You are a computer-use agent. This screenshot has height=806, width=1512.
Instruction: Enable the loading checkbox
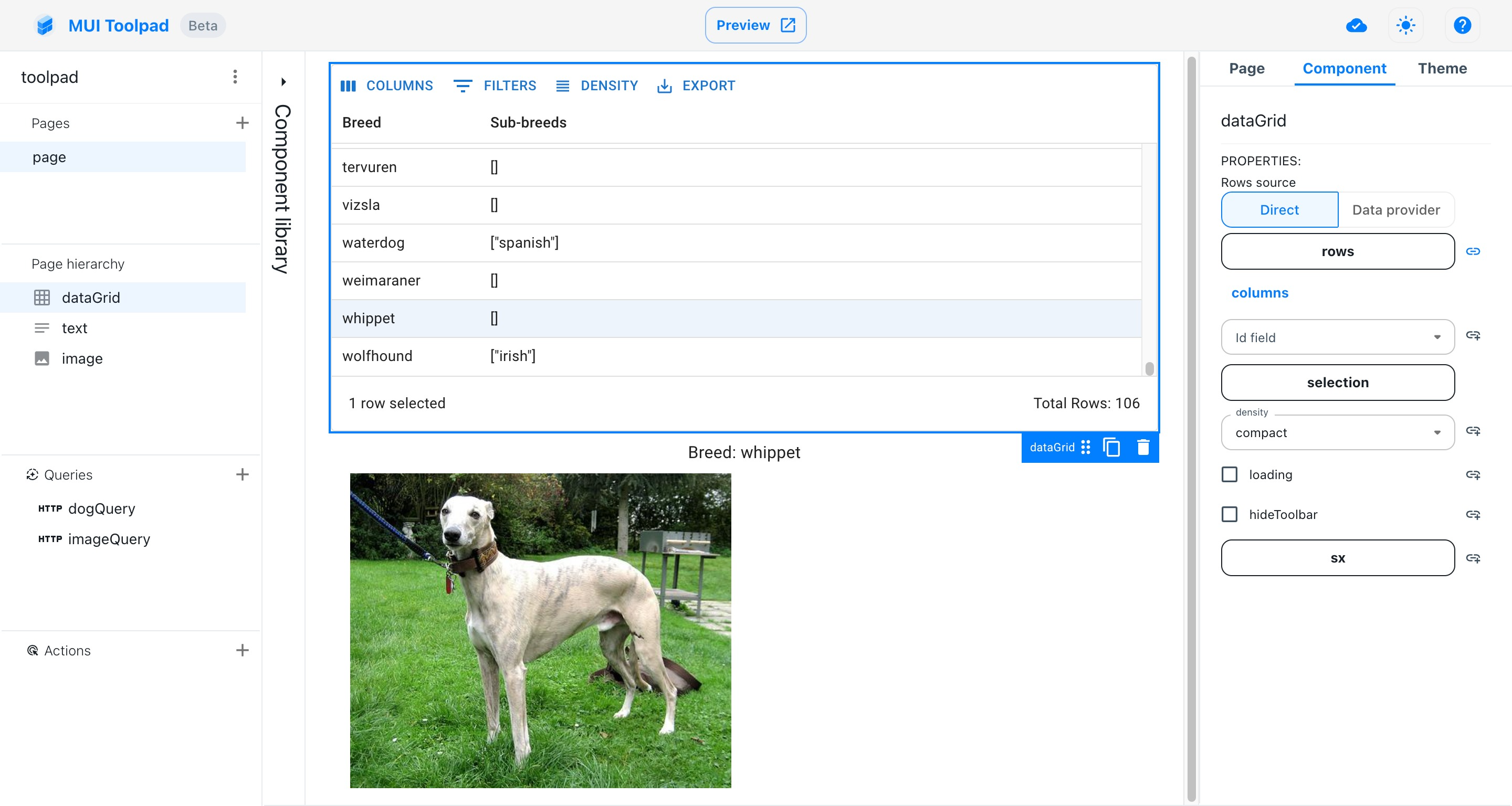(1230, 474)
